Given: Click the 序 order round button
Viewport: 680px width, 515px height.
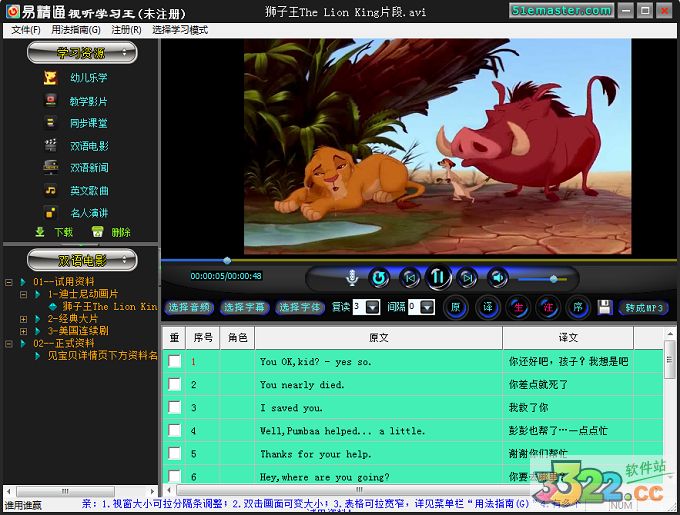Looking at the screenshot, I should [x=578, y=307].
